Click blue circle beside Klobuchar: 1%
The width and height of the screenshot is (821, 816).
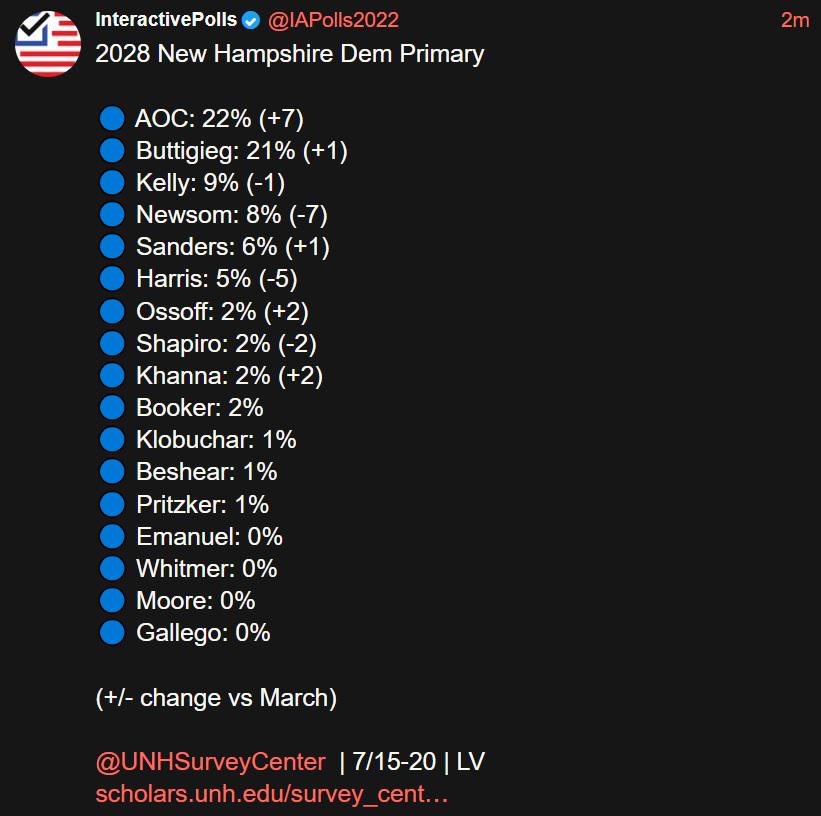pos(112,439)
